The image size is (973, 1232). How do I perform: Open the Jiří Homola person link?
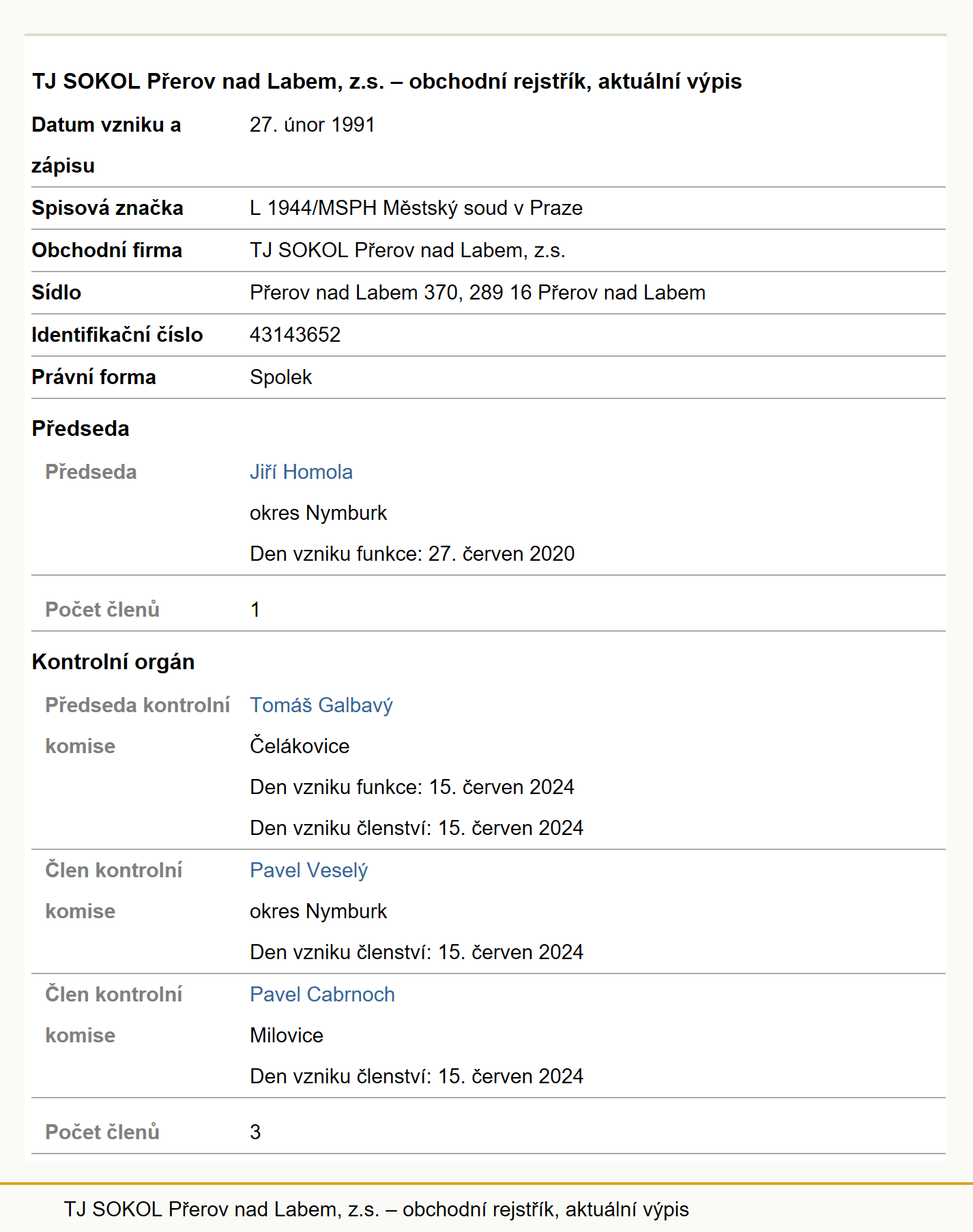[x=301, y=472]
